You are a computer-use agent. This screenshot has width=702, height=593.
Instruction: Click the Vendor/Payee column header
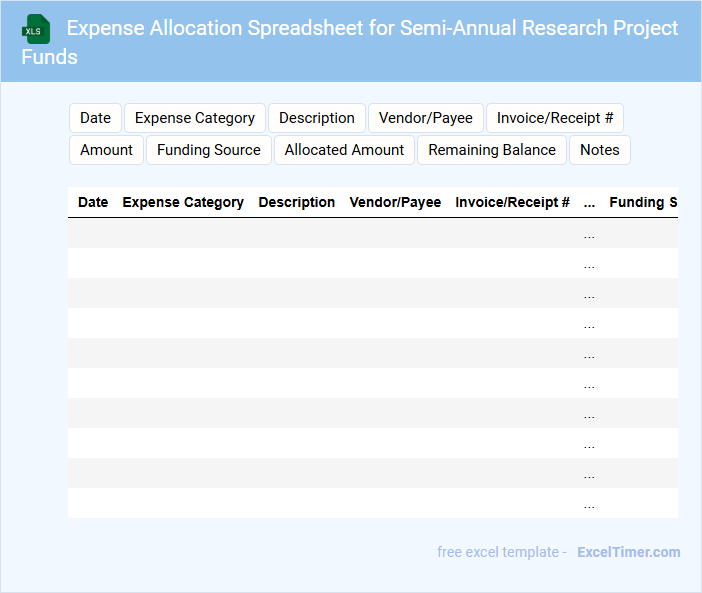point(395,202)
